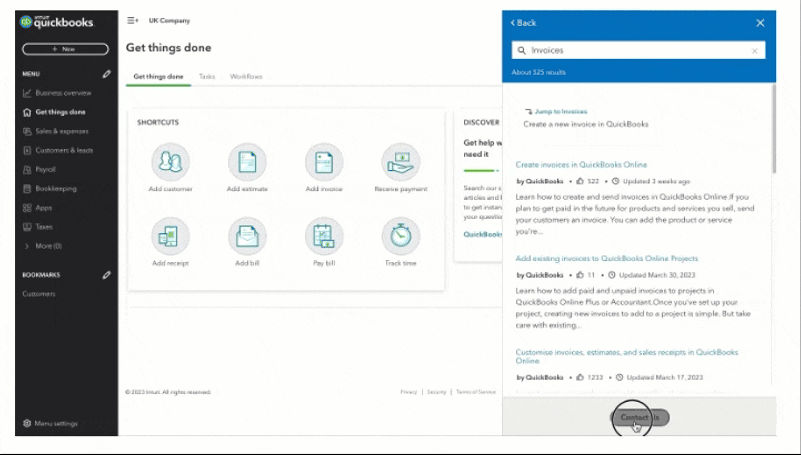The height and width of the screenshot is (455, 801).
Task: Click 'Updated March 30, 2023' text
Action: 657,275
